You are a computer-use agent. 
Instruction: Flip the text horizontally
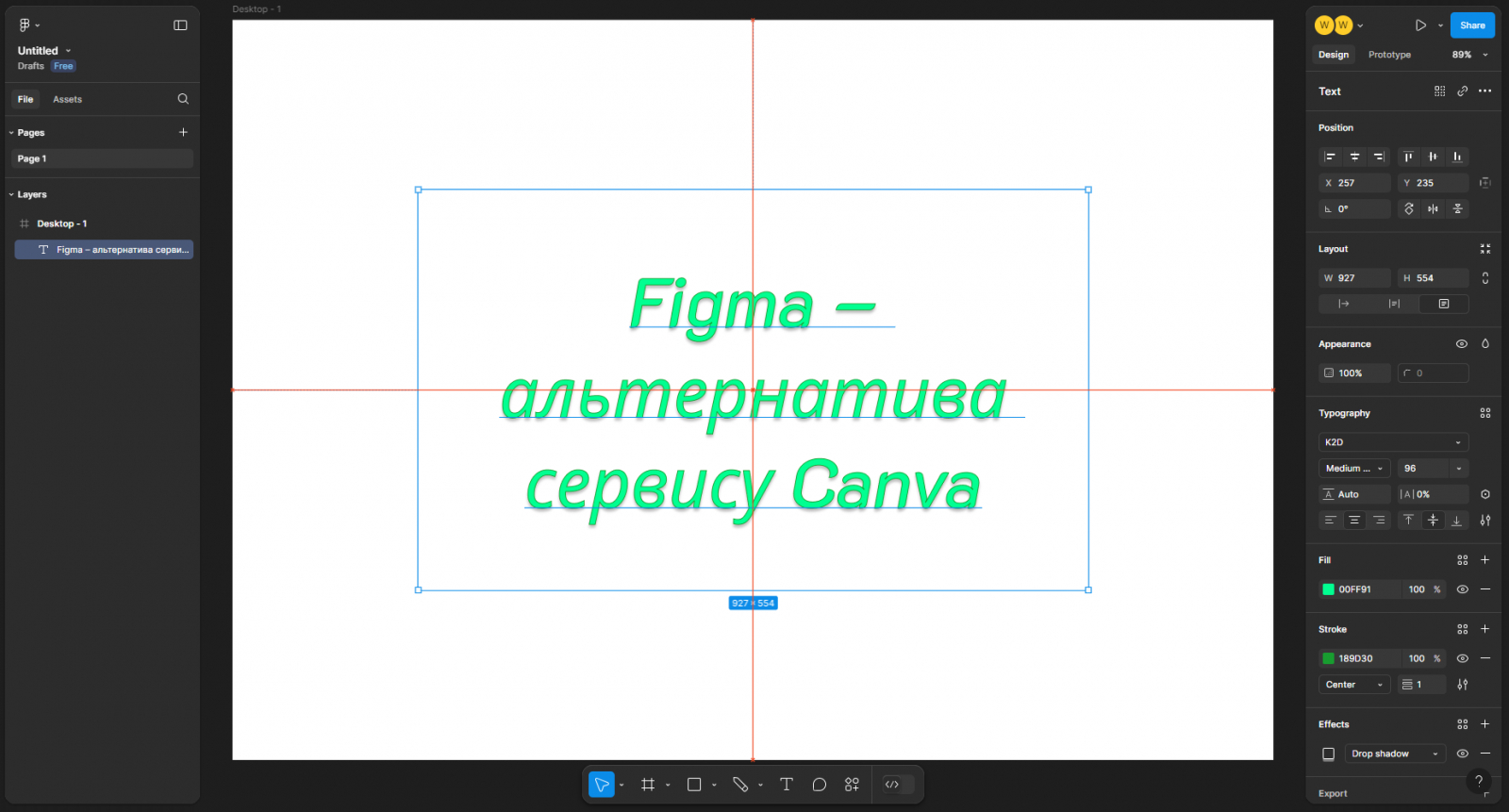tap(1433, 208)
